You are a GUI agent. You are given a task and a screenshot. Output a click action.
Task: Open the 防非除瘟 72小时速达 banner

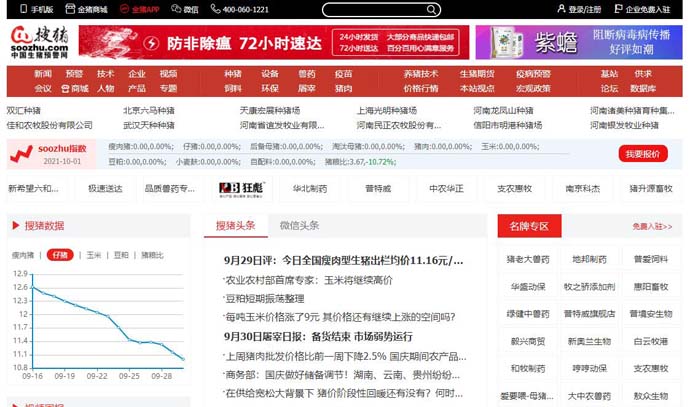click(274, 42)
